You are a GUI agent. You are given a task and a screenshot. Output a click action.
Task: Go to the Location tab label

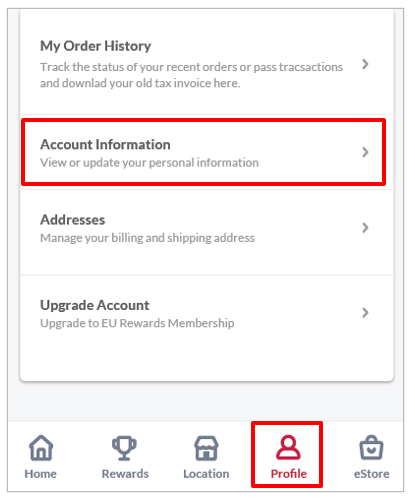[x=206, y=474]
